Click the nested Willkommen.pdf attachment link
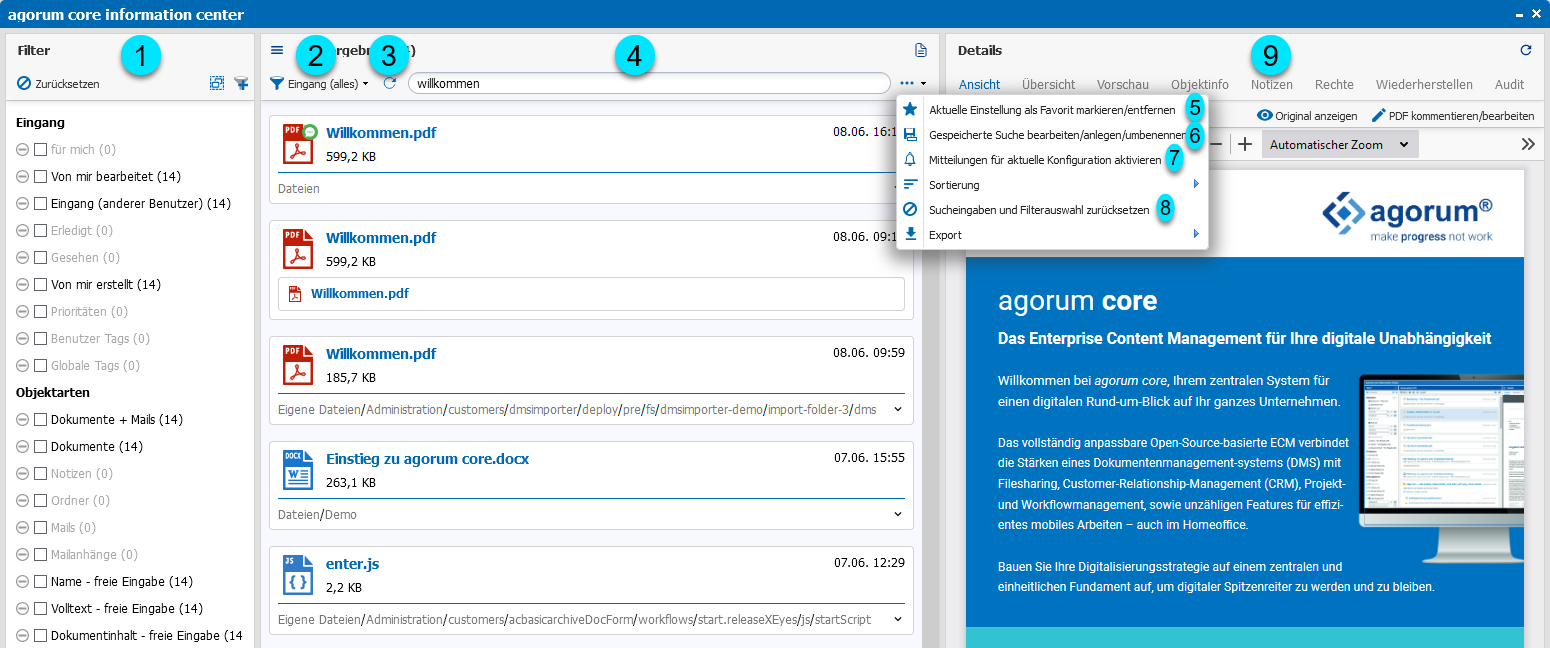This screenshot has width=1550, height=648. 360,294
